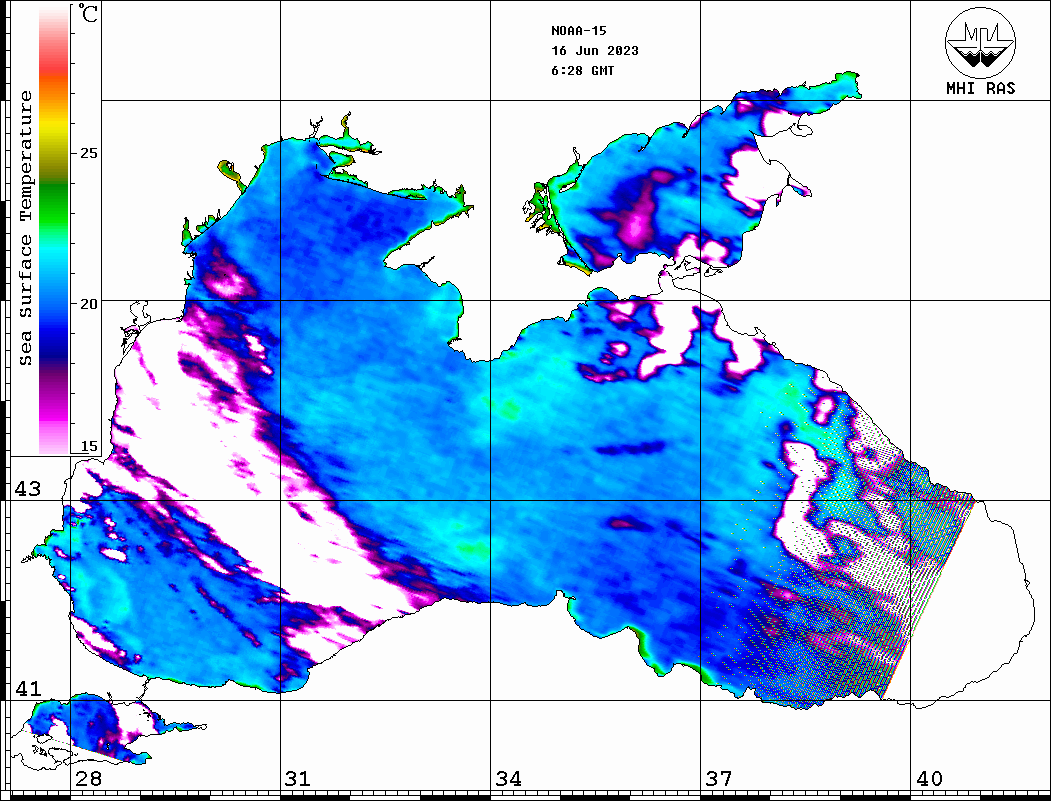1051x801 pixels.
Task: Click the "20" tick on color scale
Action: 88,304
